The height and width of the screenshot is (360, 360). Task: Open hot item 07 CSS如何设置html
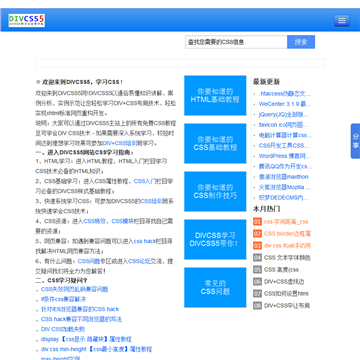tap(286, 293)
